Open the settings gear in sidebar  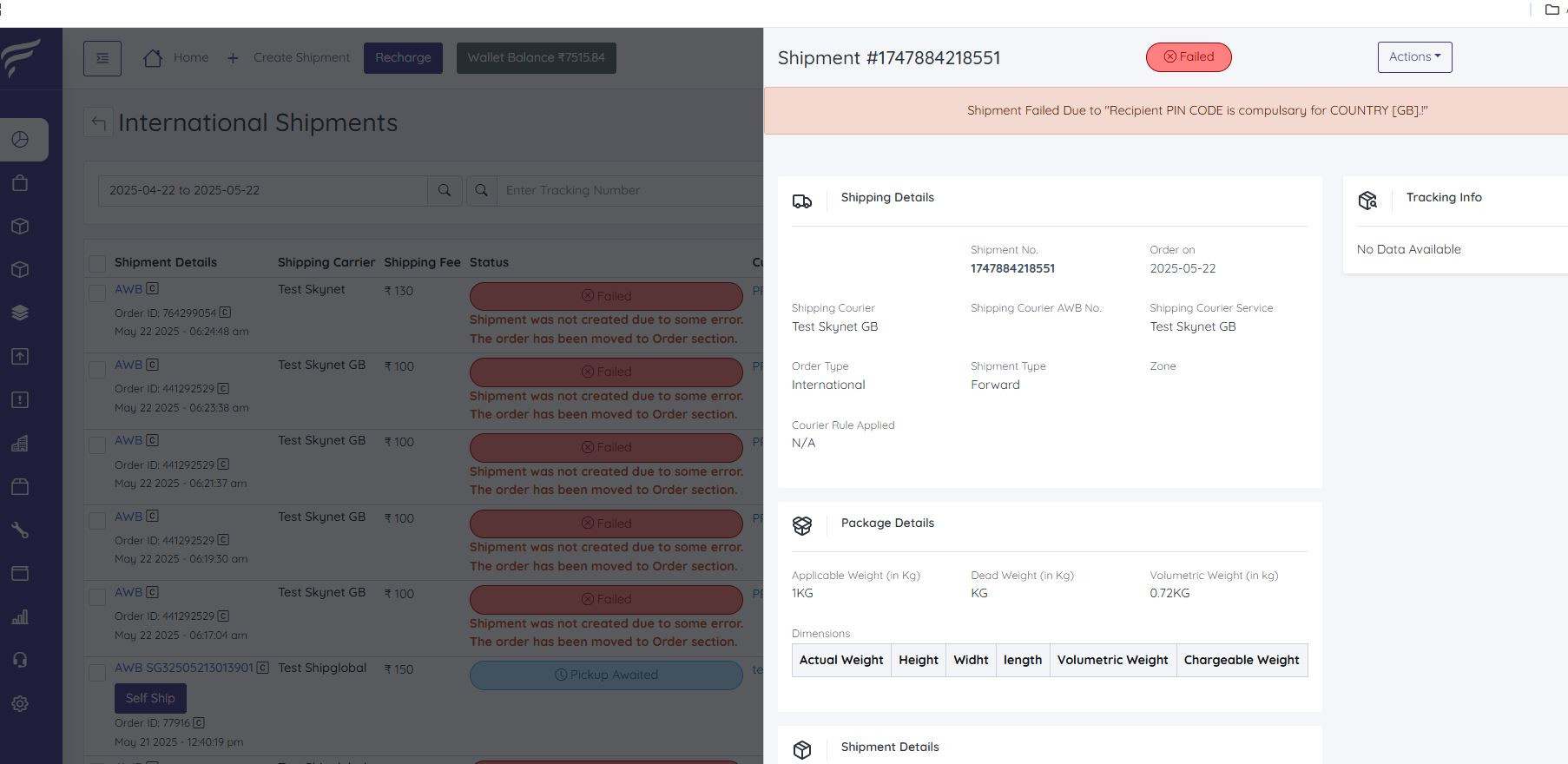(x=20, y=703)
